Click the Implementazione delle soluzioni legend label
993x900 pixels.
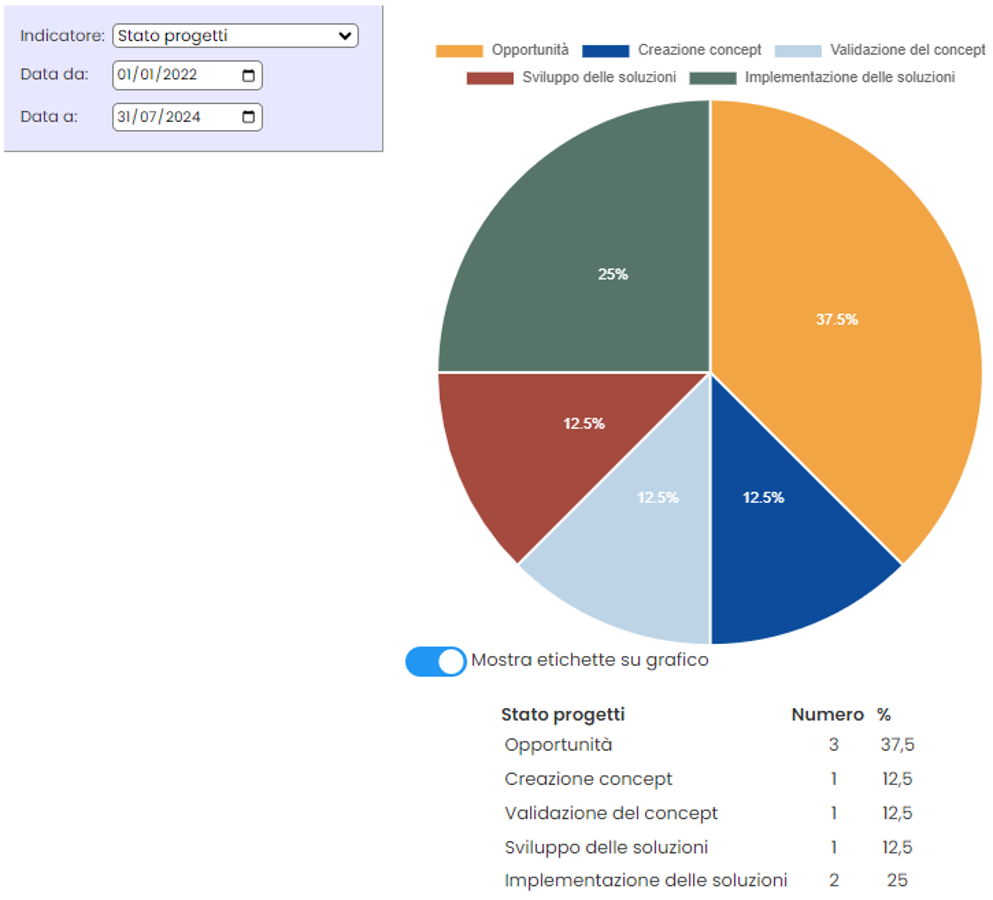tap(850, 77)
